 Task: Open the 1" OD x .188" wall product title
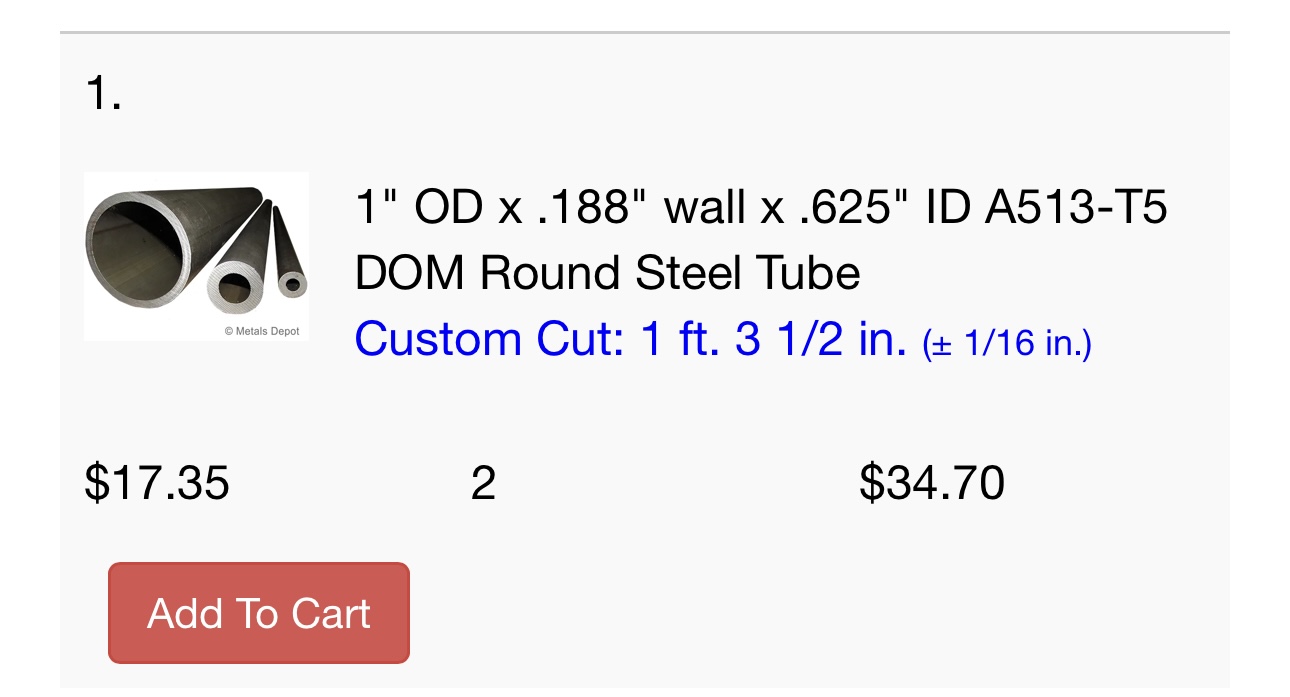761,240
